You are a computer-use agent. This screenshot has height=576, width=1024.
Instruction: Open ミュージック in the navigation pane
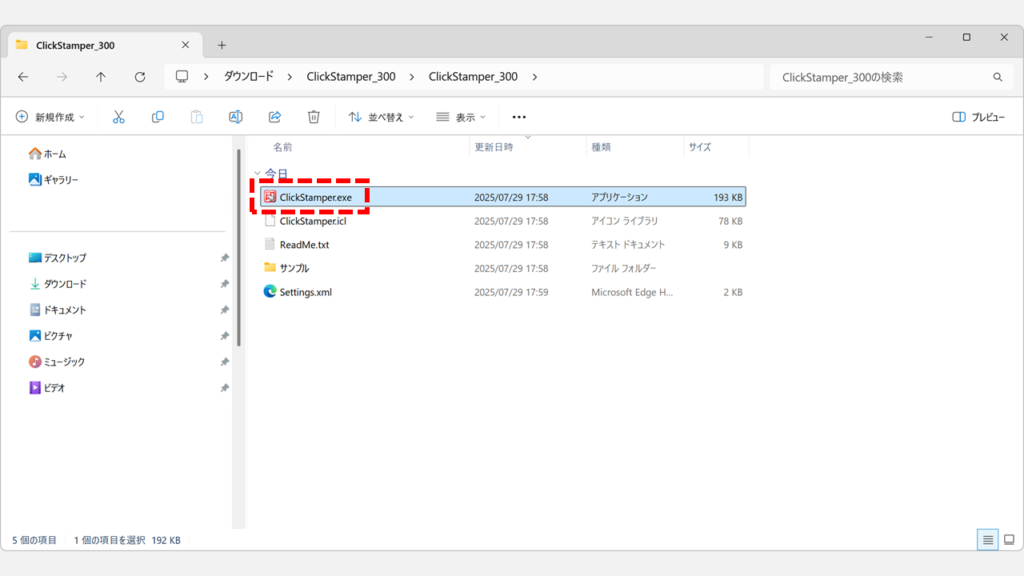57,362
